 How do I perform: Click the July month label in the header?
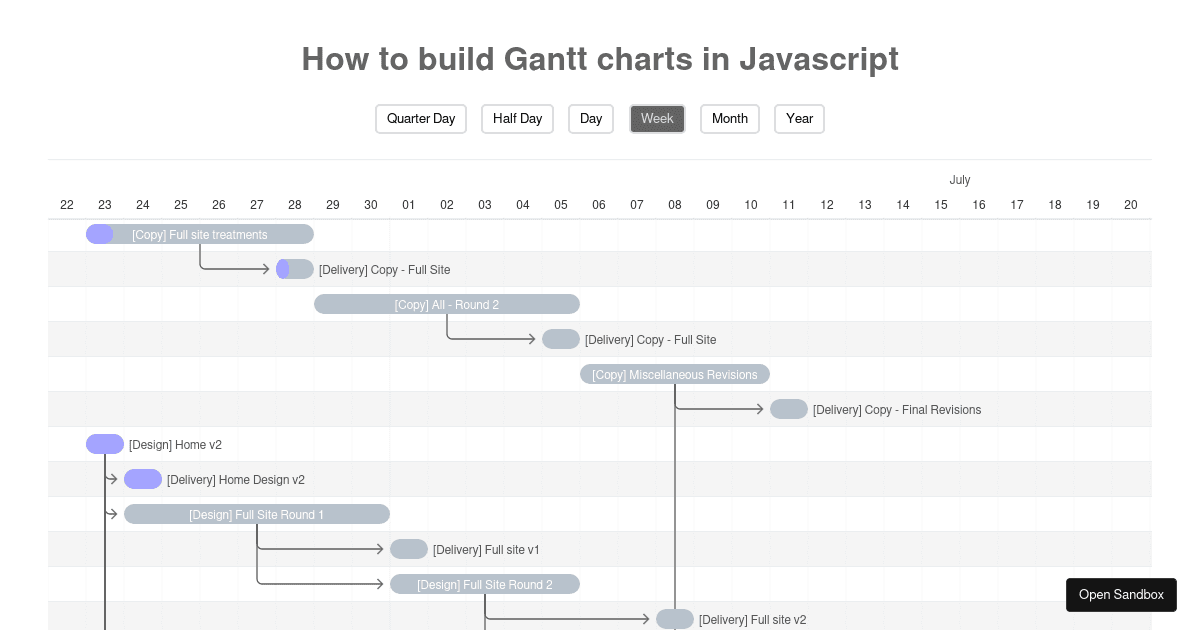click(x=959, y=180)
